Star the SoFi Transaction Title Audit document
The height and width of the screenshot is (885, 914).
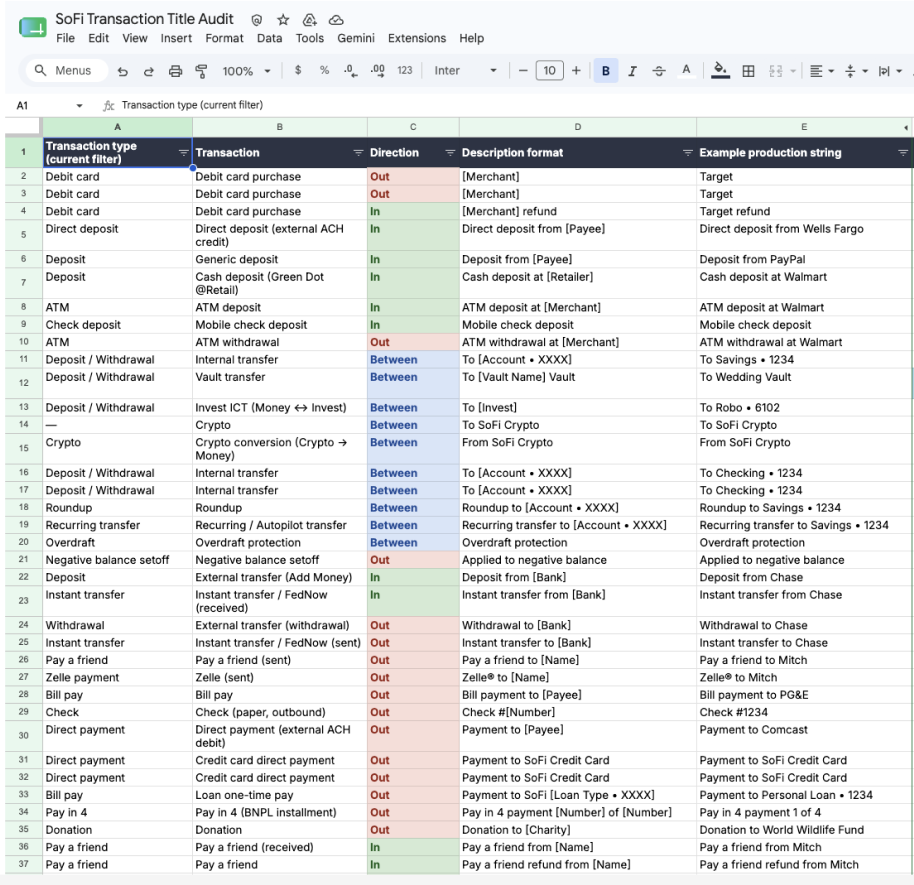tap(283, 20)
